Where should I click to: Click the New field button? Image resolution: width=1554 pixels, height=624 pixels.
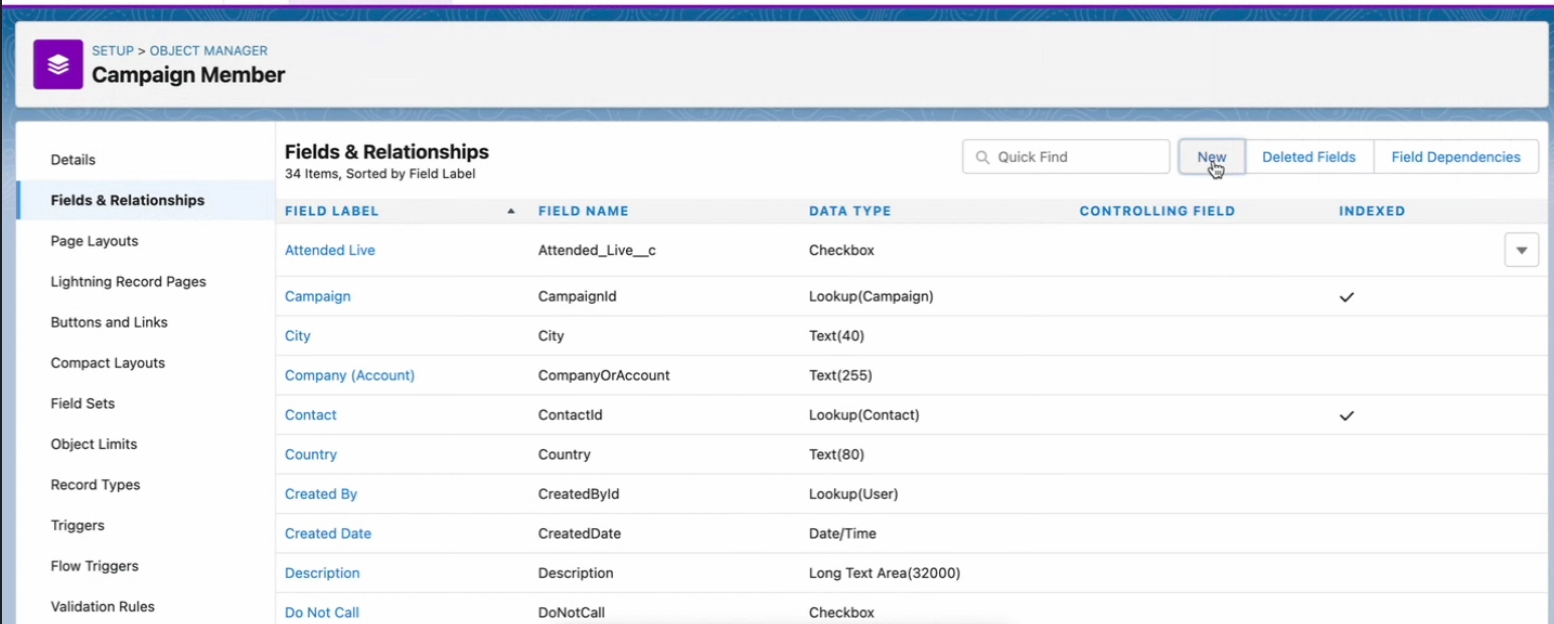click(x=1211, y=157)
